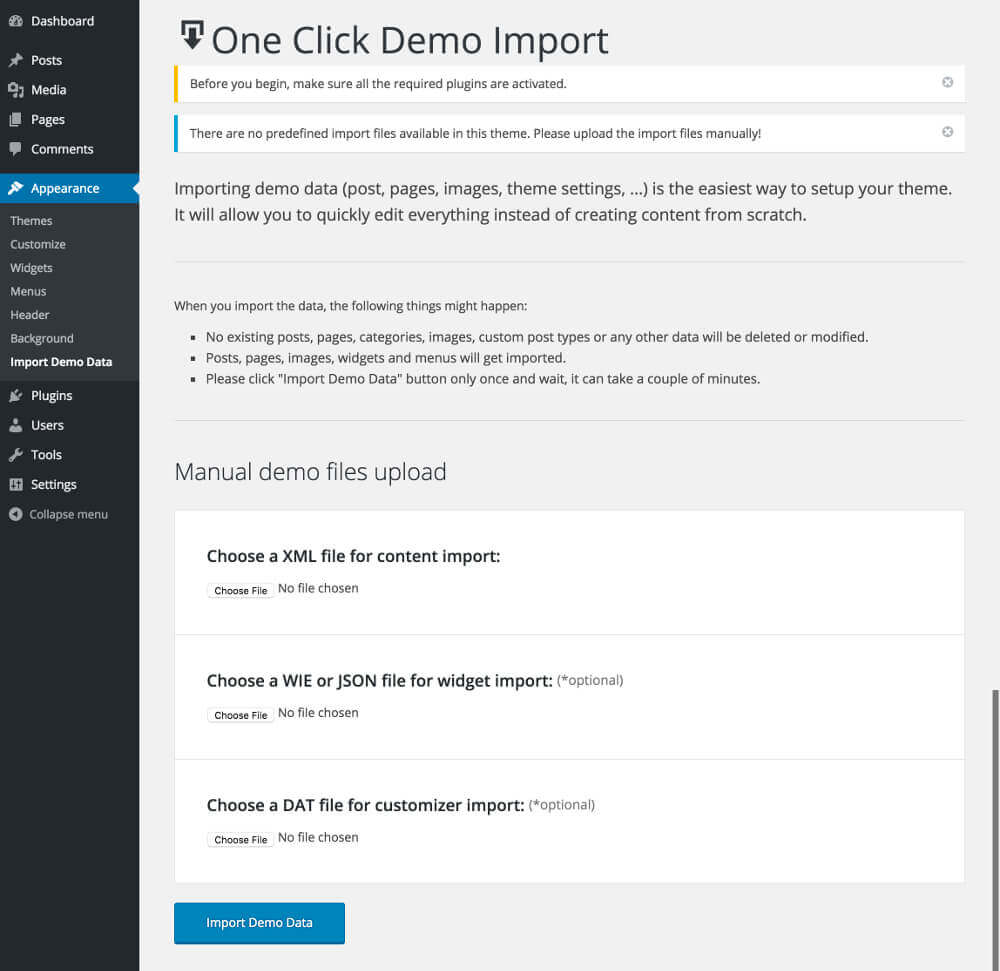The height and width of the screenshot is (971, 1000).
Task: Click the 'There are no predefined import files' text
Action: click(475, 134)
